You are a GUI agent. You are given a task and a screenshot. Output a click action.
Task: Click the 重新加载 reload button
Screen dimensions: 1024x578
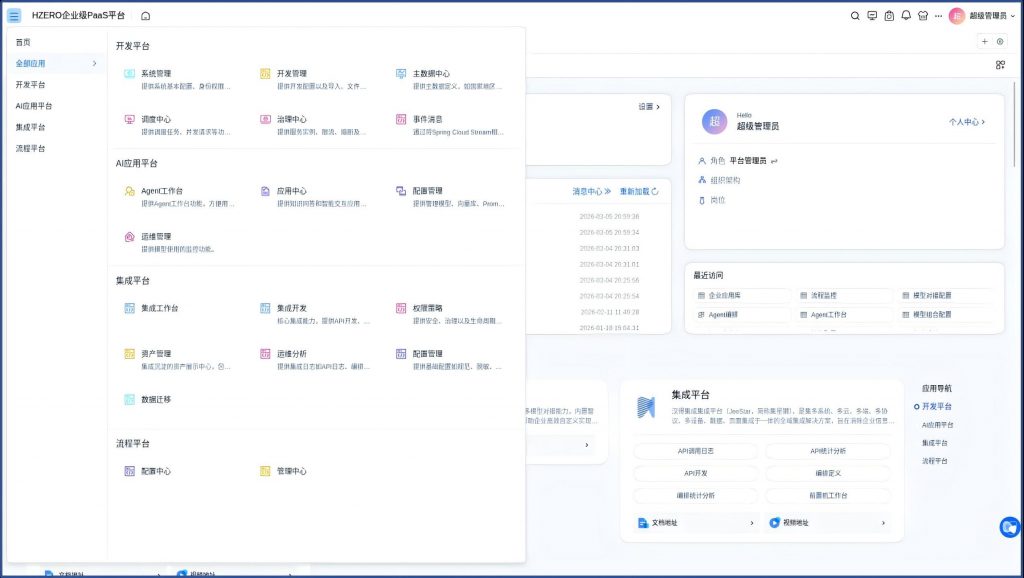pos(639,191)
